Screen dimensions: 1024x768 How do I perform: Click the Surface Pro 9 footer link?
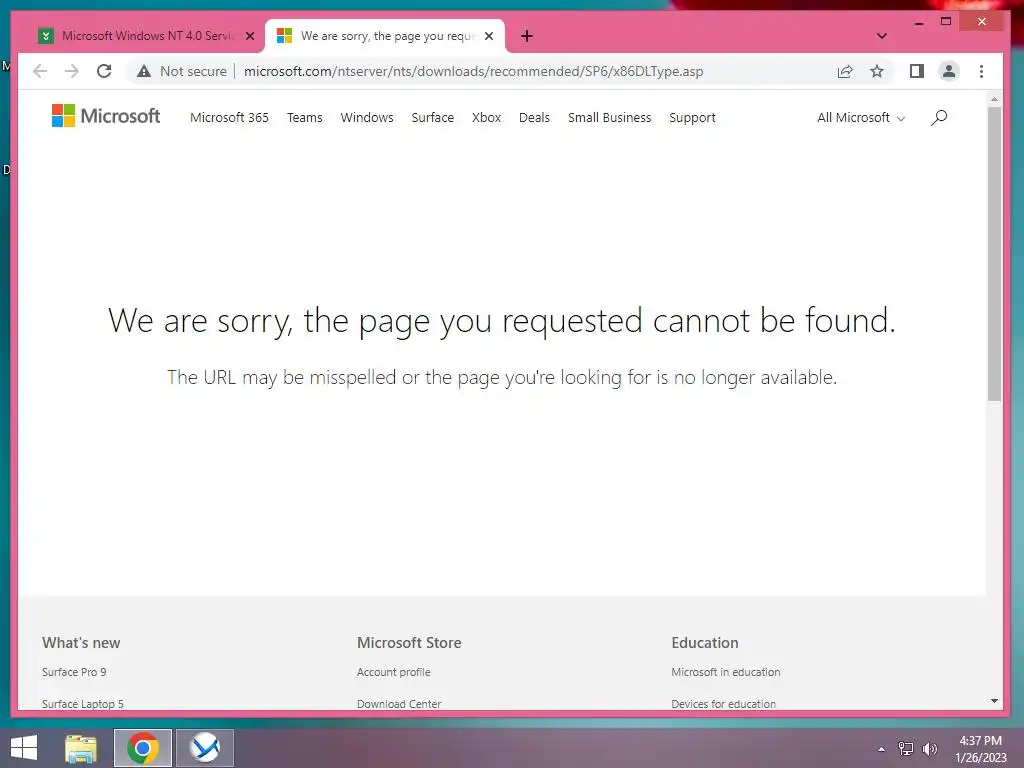click(74, 672)
